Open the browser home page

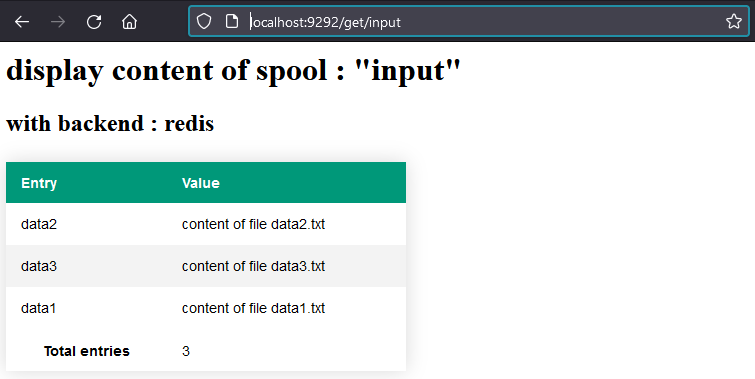(x=130, y=22)
